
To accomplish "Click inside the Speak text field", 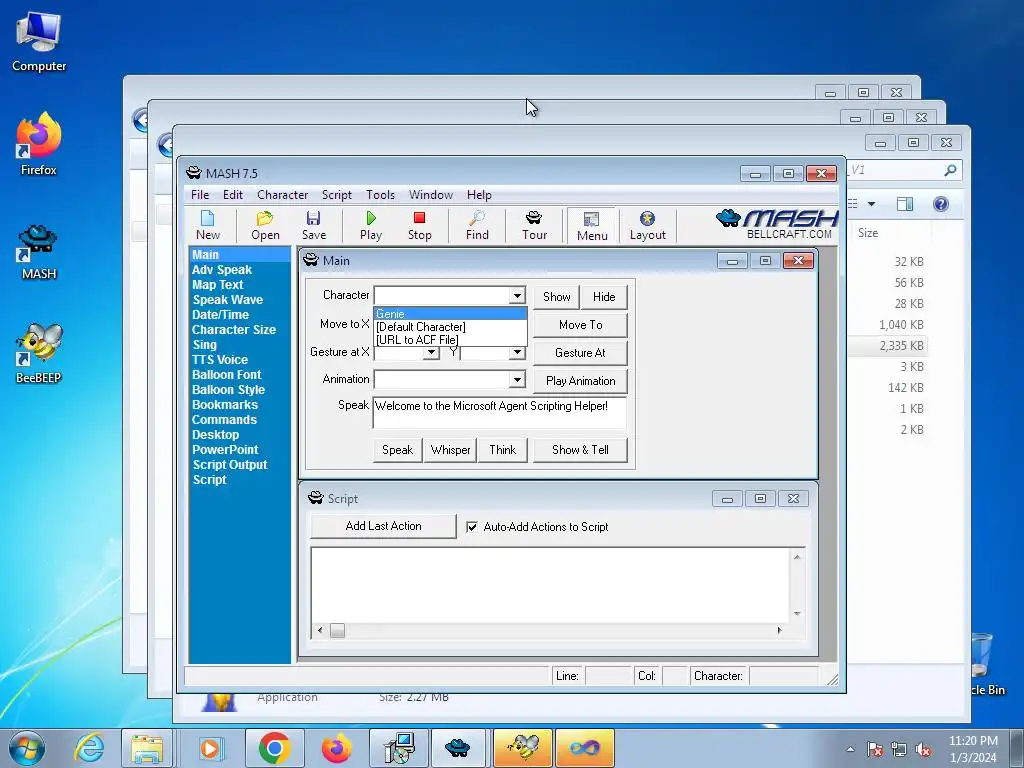I will pyautogui.click(x=500, y=412).
